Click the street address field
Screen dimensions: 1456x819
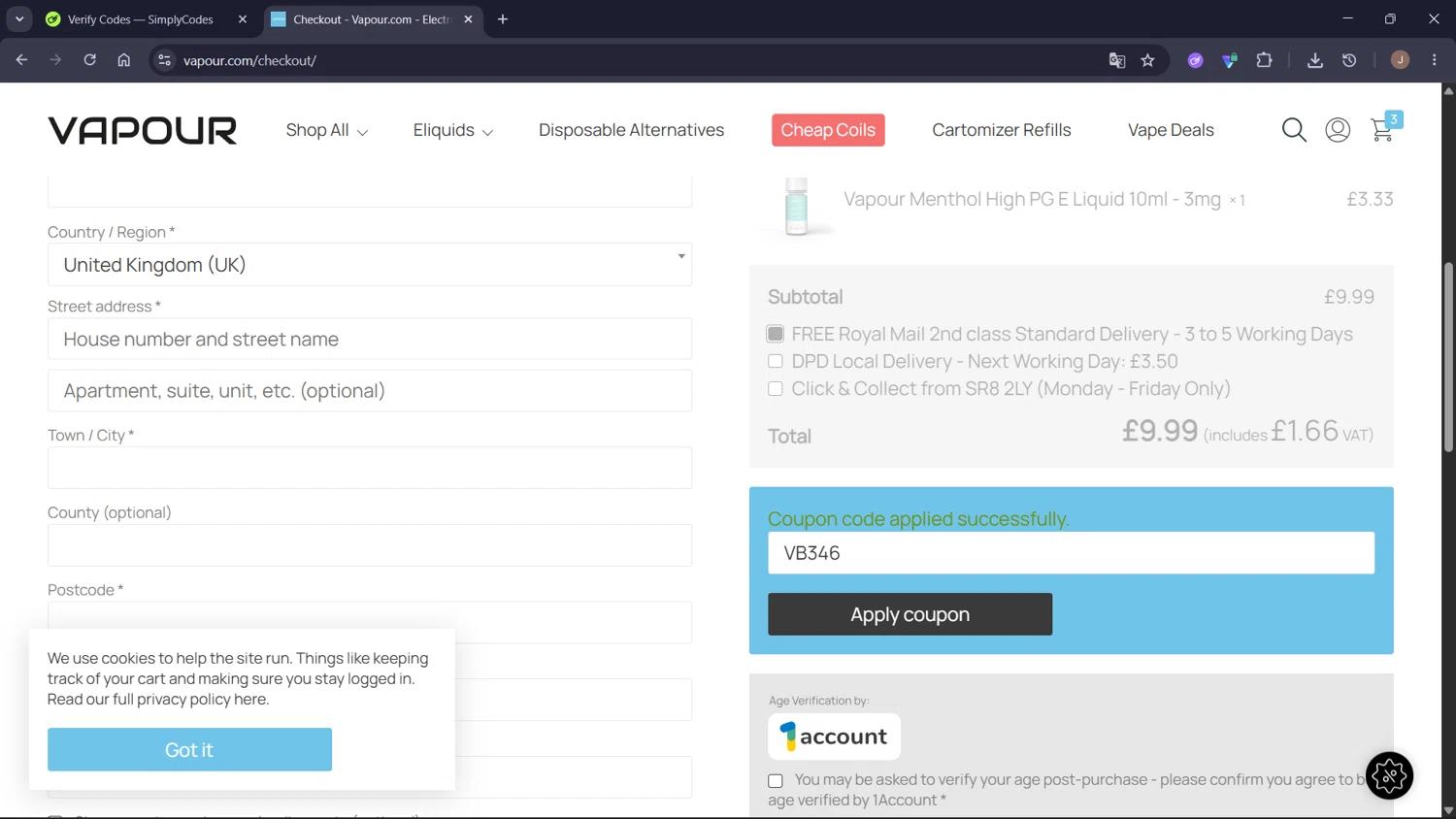coord(370,339)
